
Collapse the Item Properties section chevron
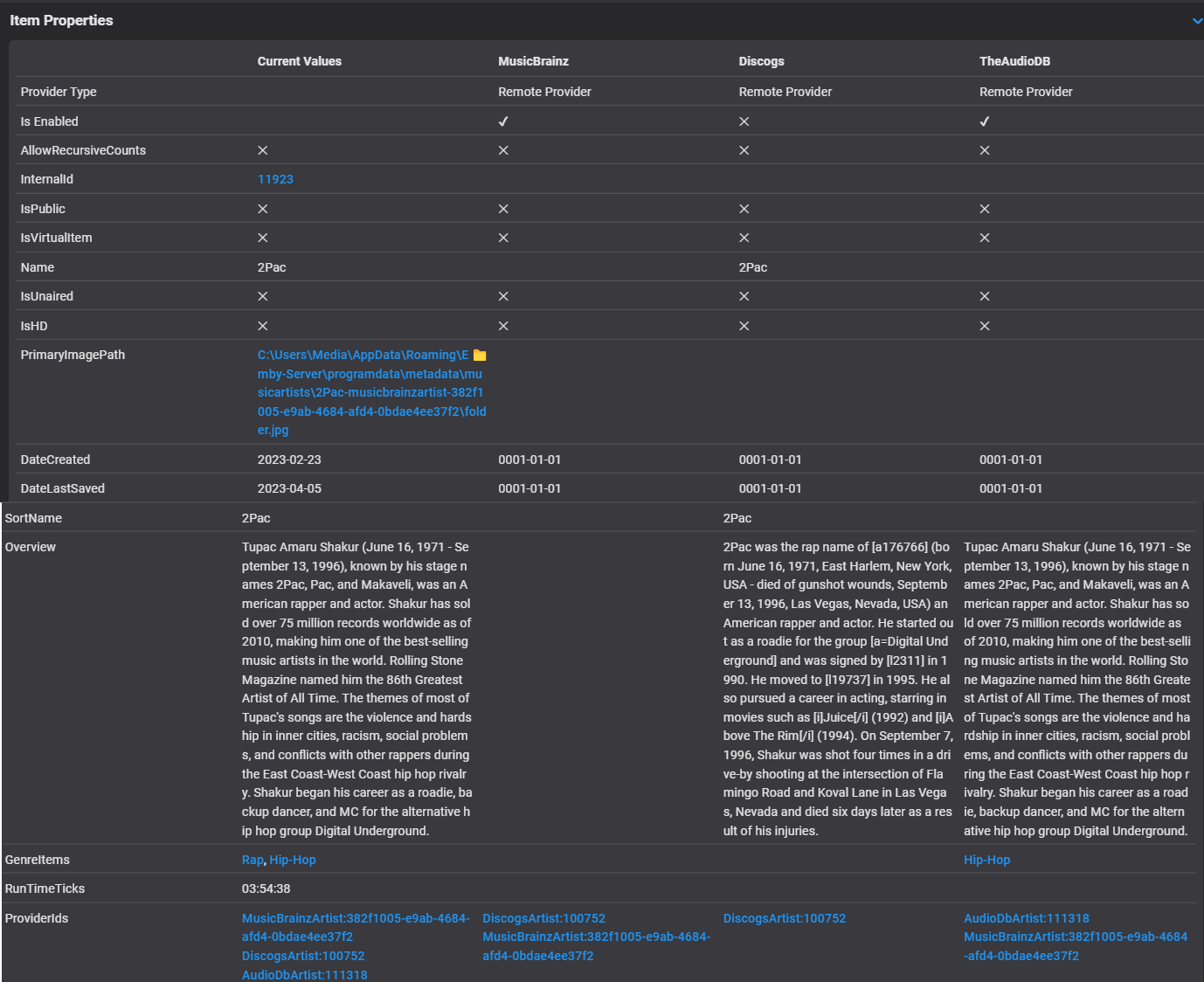click(1197, 21)
